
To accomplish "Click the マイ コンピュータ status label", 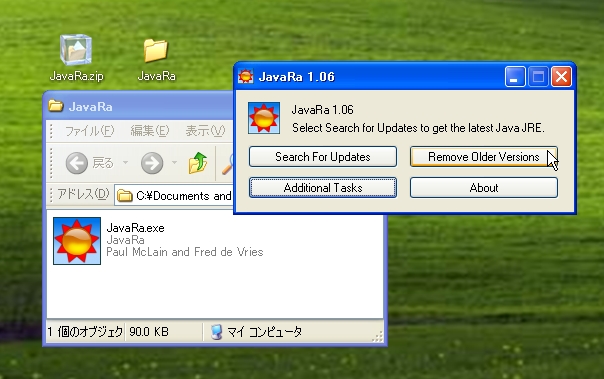I will (x=265, y=332).
